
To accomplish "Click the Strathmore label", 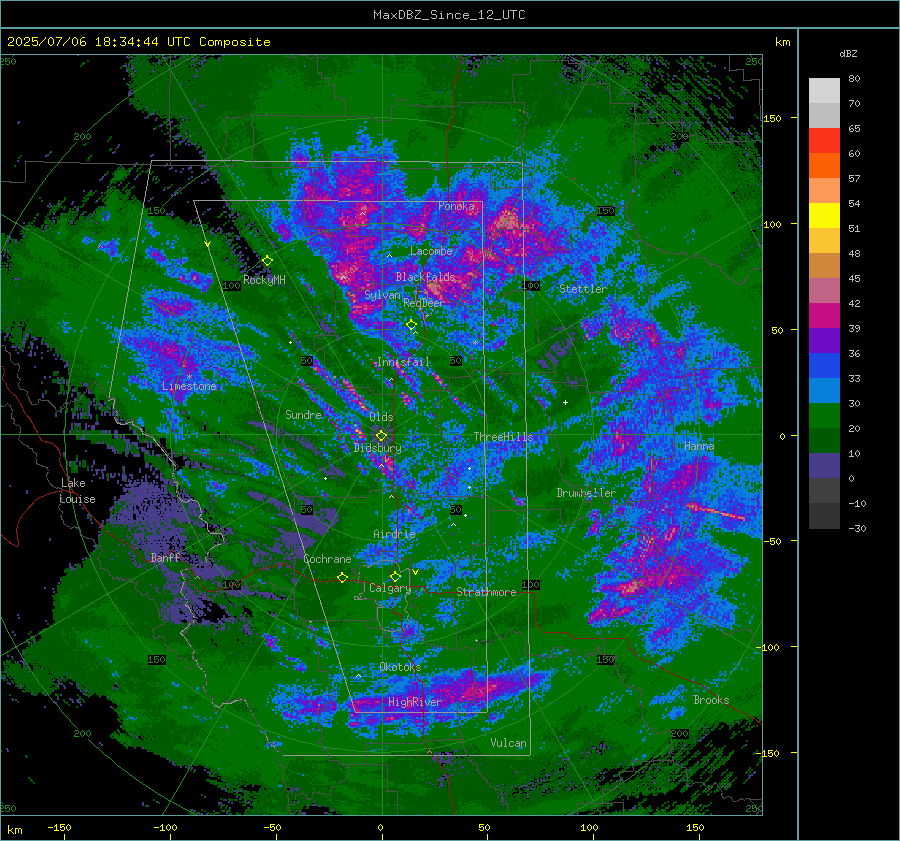I will [486, 592].
